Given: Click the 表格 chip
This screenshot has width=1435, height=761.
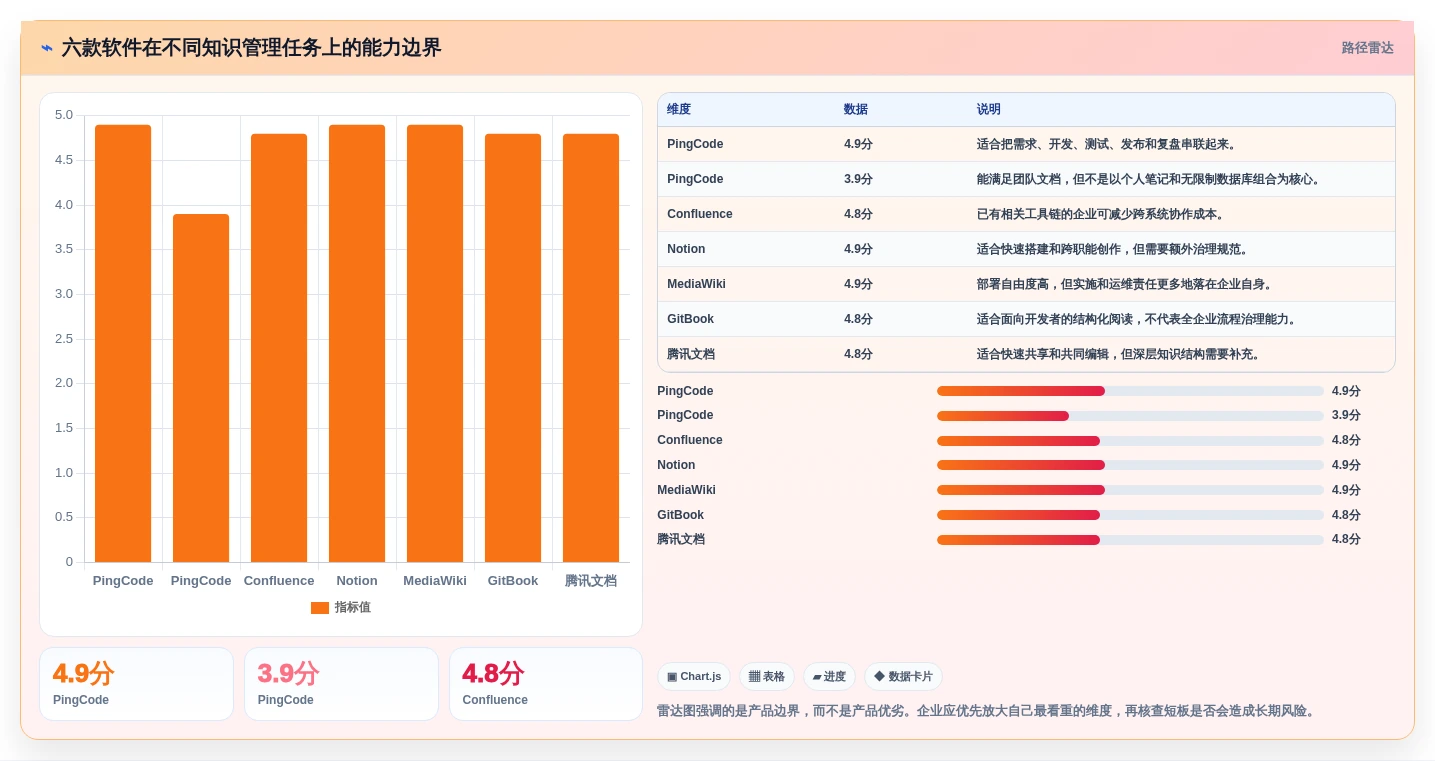Looking at the screenshot, I should pyautogui.click(x=767, y=677).
